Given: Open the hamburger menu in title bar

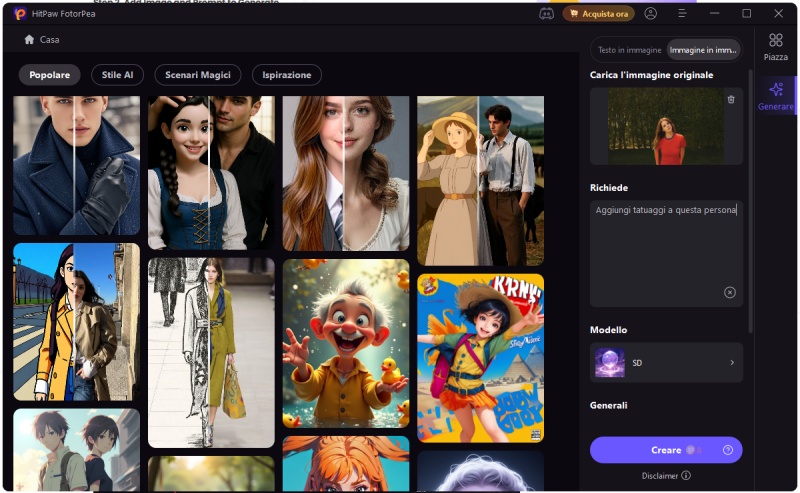Looking at the screenshot, I should pyautogui.click(x=682, y=14).
